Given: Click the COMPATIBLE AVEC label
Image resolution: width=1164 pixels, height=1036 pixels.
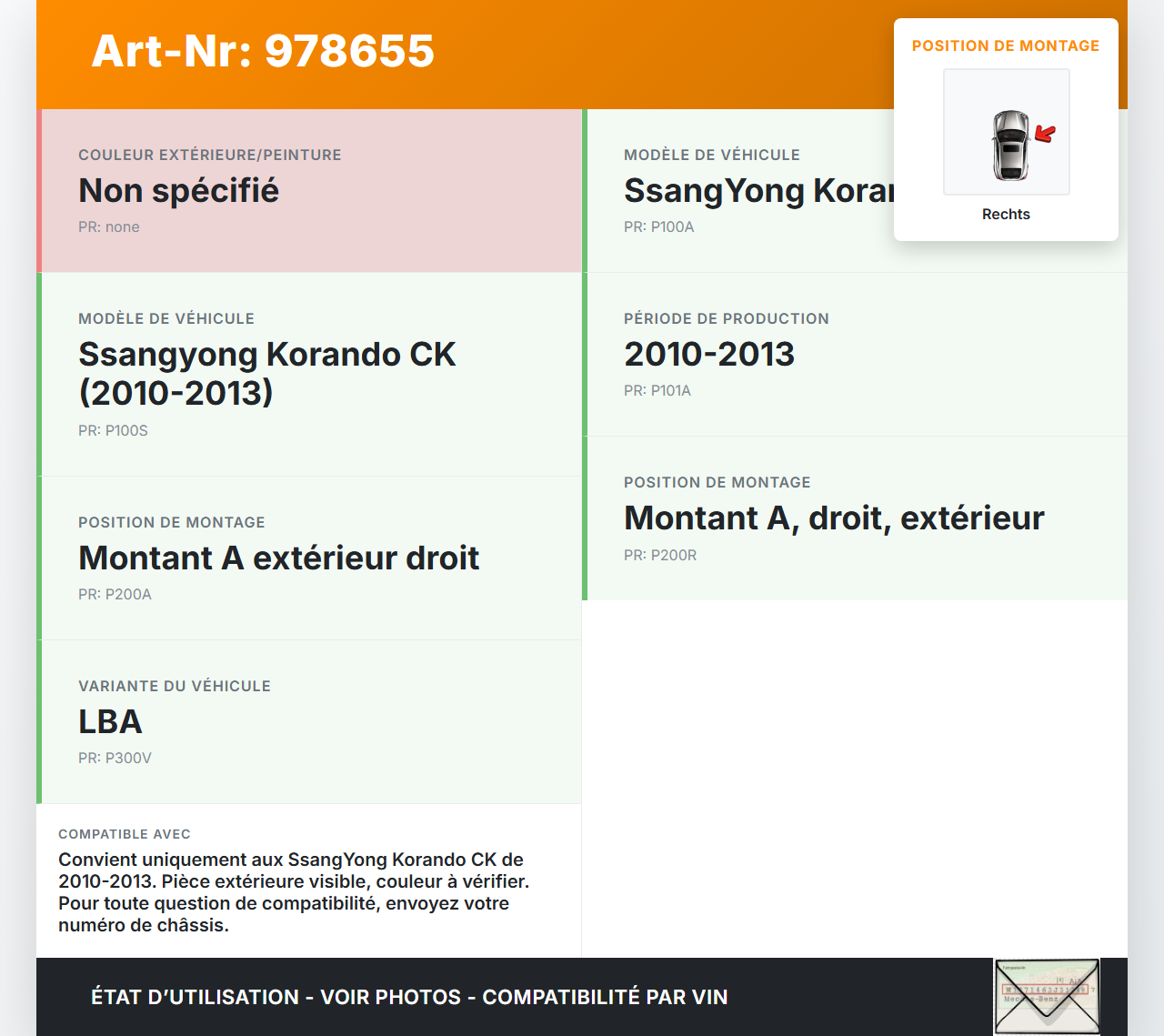Looking at the screenshot, I should click(125, 834).
